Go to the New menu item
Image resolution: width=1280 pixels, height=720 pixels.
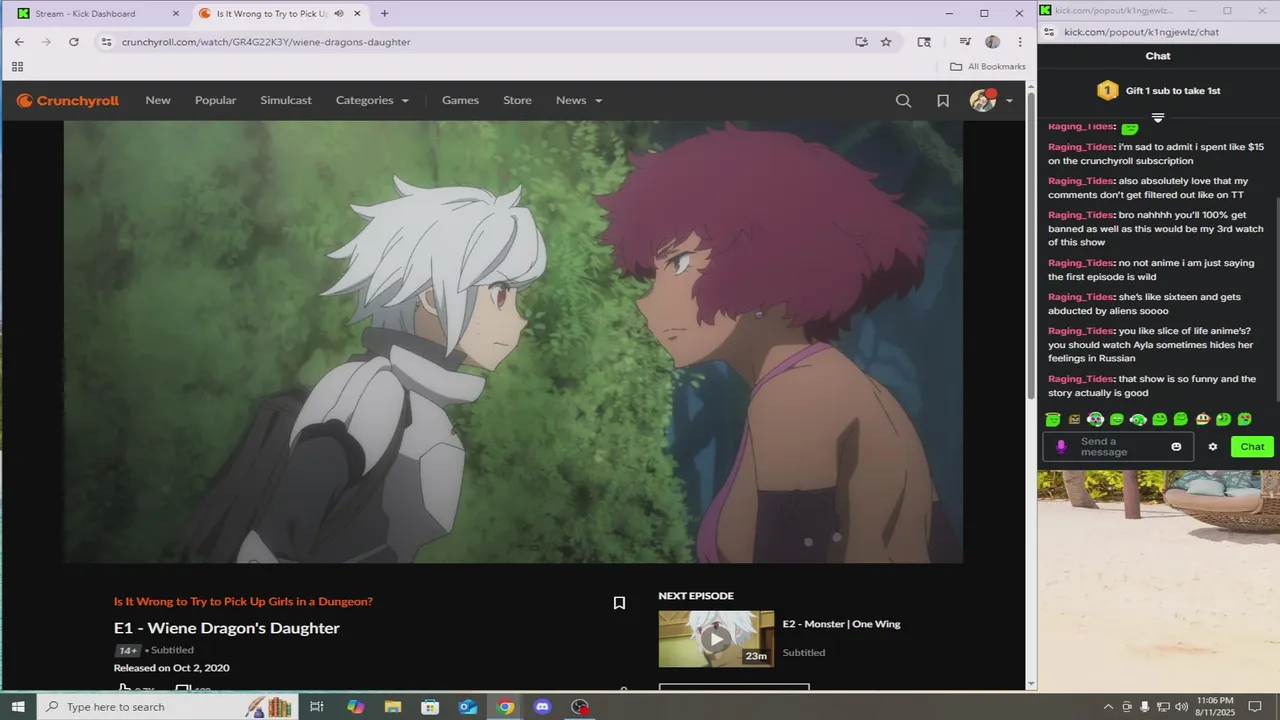[158, 100]
